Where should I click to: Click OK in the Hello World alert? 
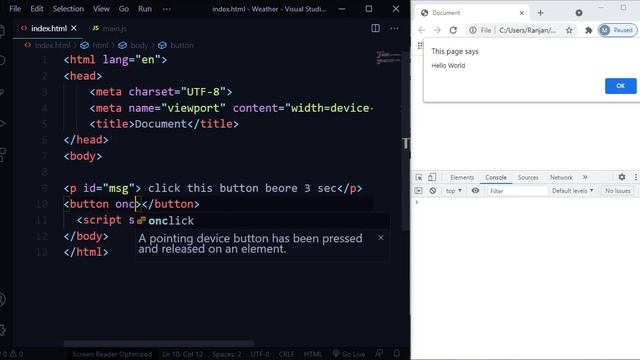(x=620, y=86)
